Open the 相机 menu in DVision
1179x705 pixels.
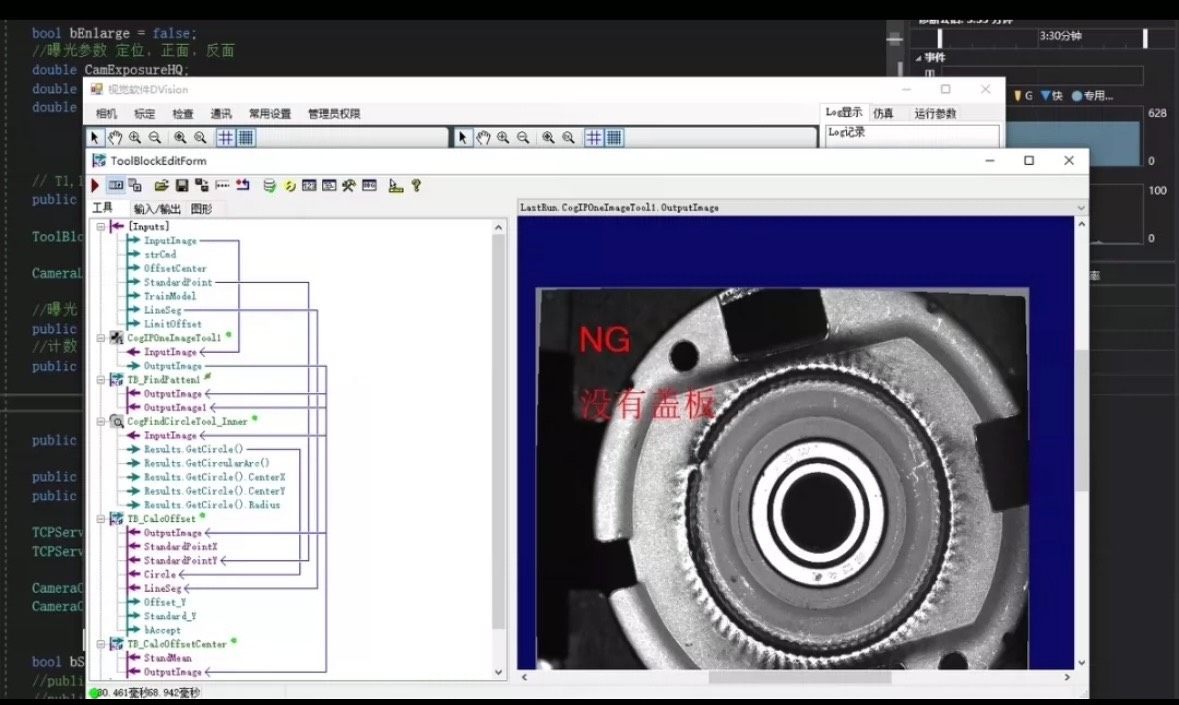[106, 113]
